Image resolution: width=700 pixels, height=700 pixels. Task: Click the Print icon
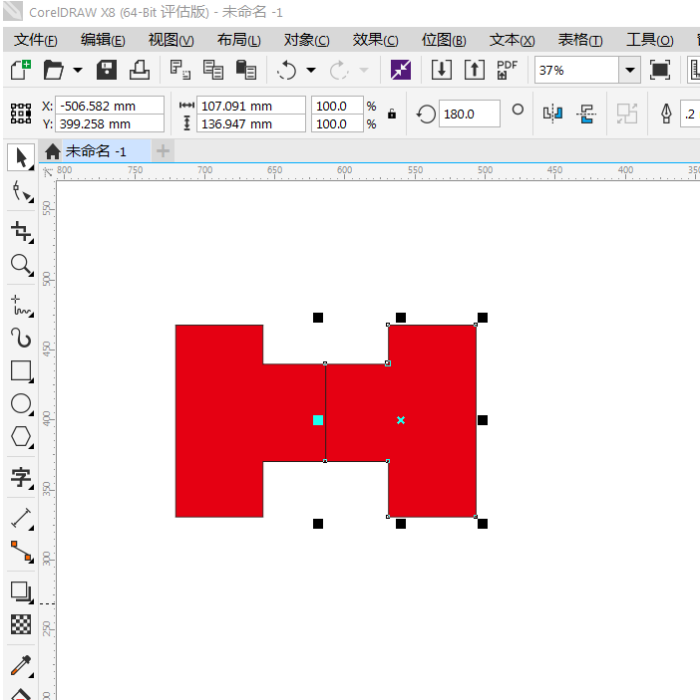[139, 70]
